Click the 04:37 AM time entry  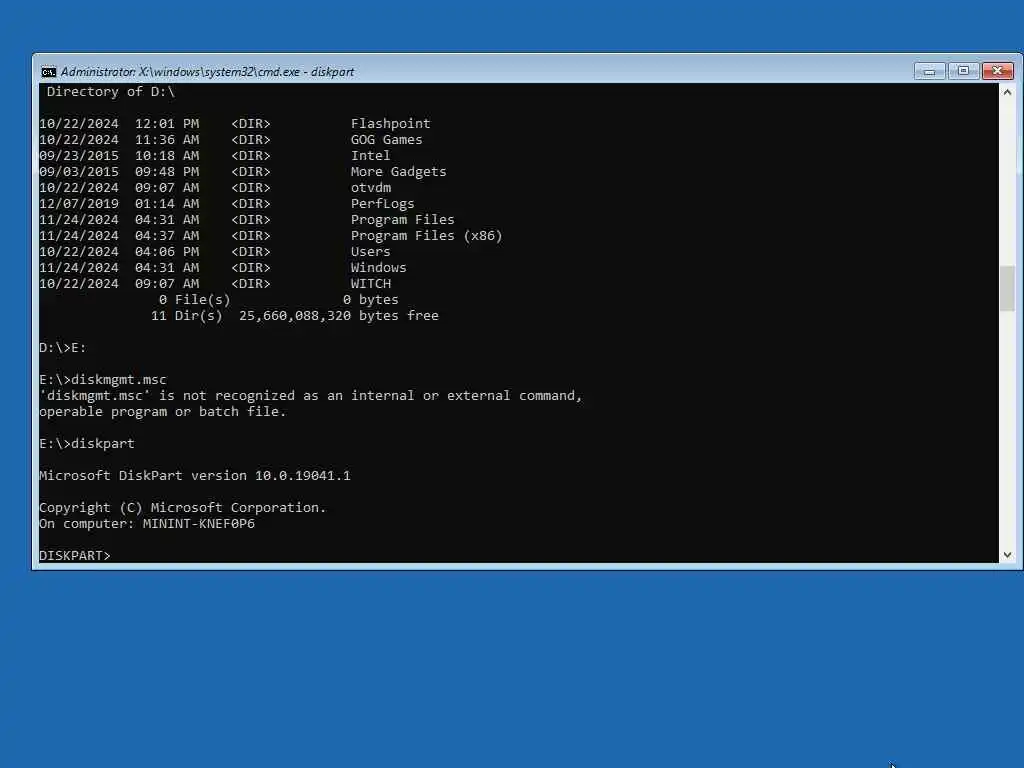pos(167,236)
